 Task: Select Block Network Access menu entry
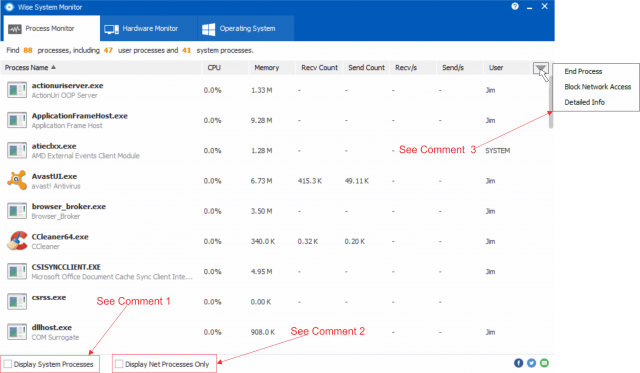coord(597,87)
